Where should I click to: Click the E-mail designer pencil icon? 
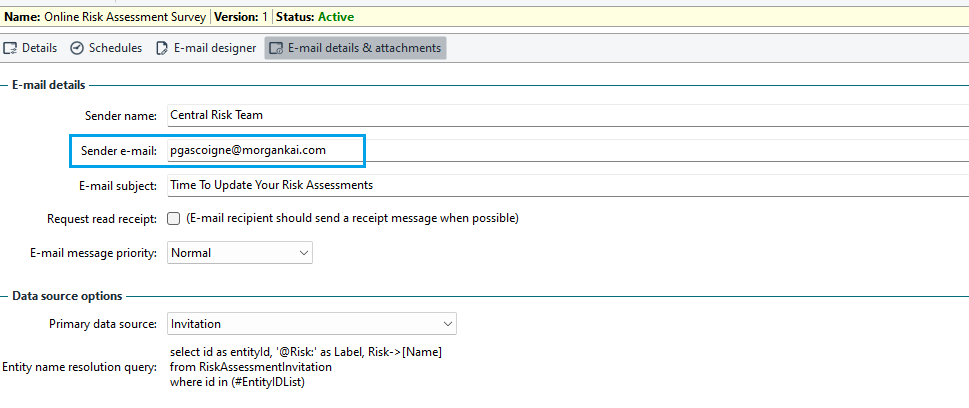pos(162,48)
